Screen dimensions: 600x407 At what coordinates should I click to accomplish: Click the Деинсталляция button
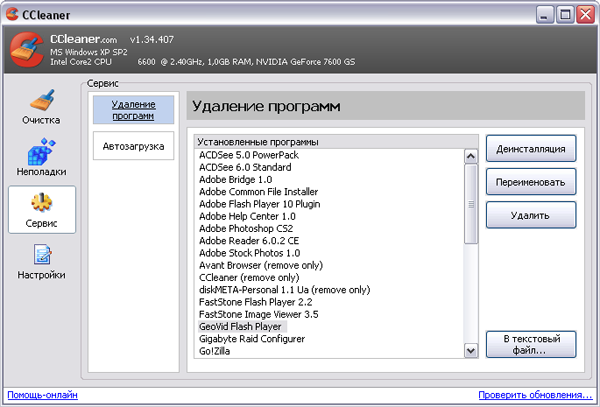[x=531, y=148]
